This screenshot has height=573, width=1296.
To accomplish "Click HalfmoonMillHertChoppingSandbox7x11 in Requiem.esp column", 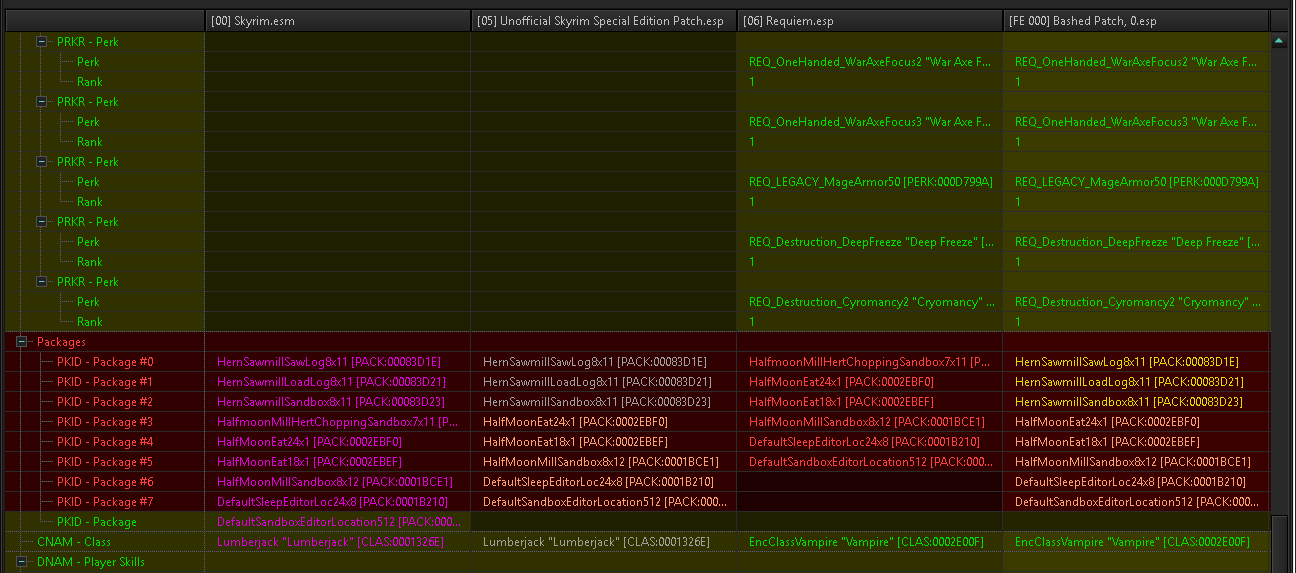I will tap(870, 362).
